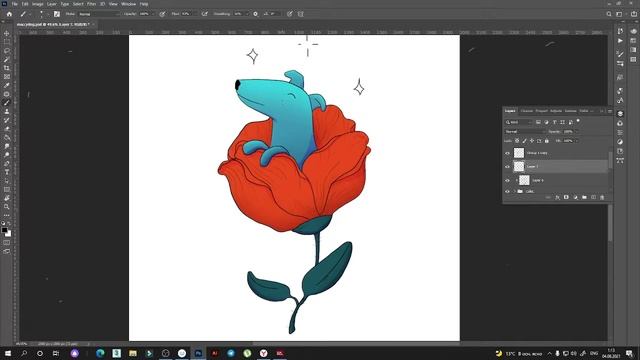Select the Eyedropper tool
Viewport: 640px width, 360px height.
coord(7,85)
